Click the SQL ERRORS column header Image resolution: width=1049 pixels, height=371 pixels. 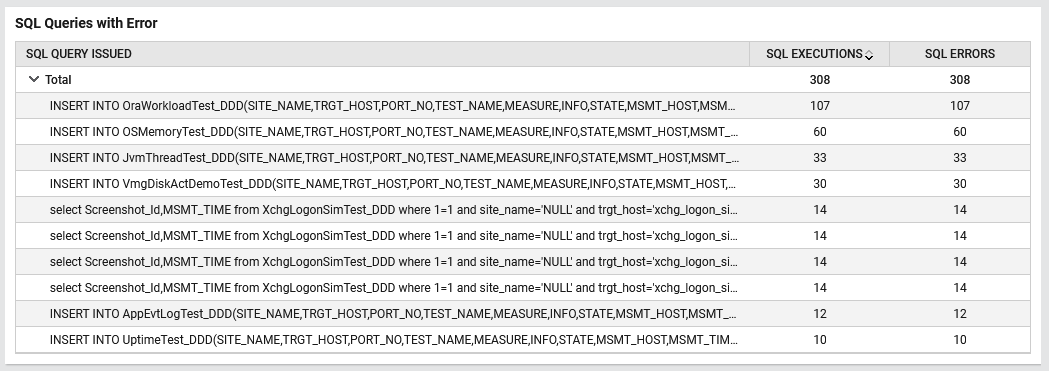(x=959, y=53)
